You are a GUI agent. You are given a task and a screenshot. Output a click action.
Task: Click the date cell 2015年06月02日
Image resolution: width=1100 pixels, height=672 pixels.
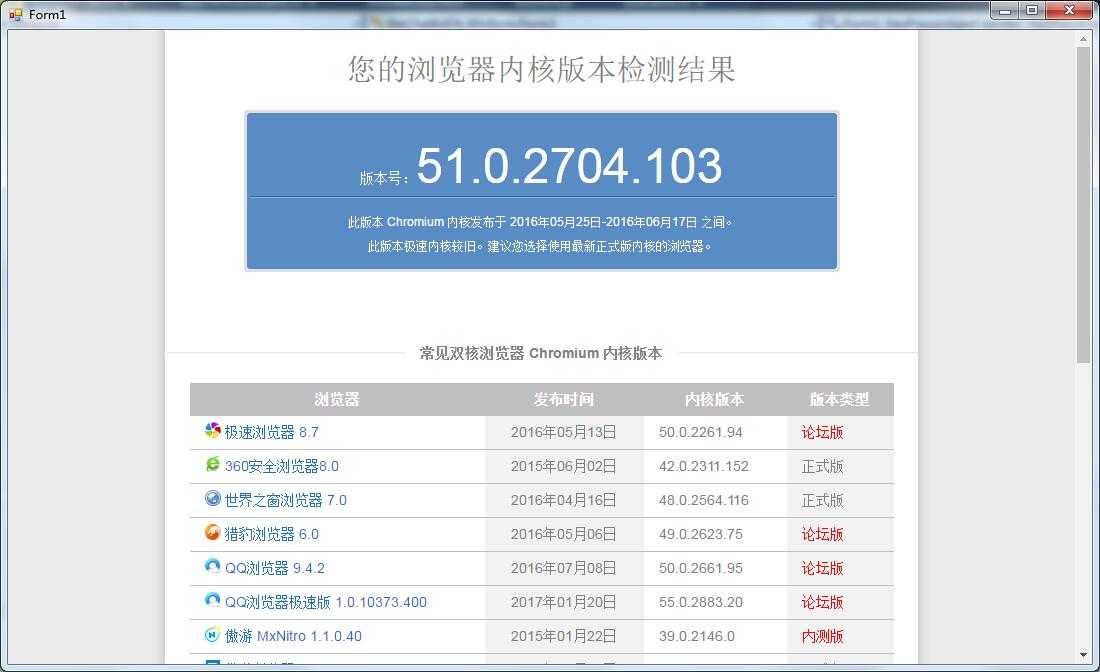(x=564, y=466)
